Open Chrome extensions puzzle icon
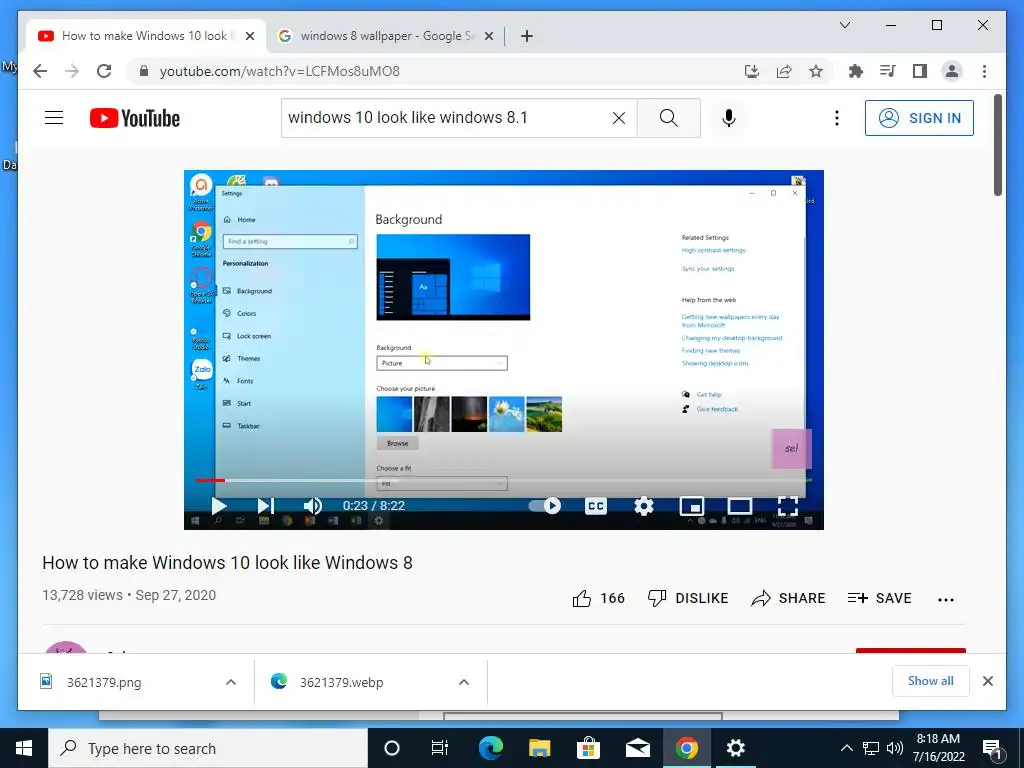This screenshot has height=768, width=1024. tap(856, 71)
